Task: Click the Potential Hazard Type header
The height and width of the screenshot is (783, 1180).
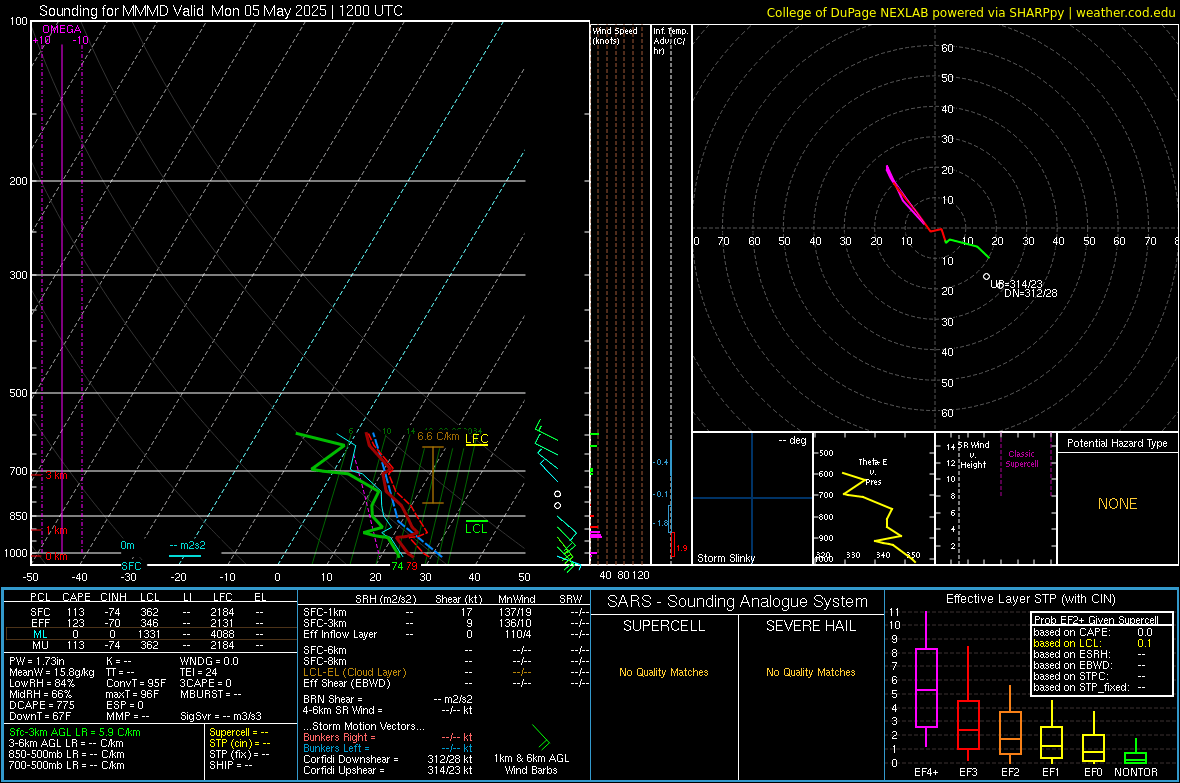Action: point(1117,443)
